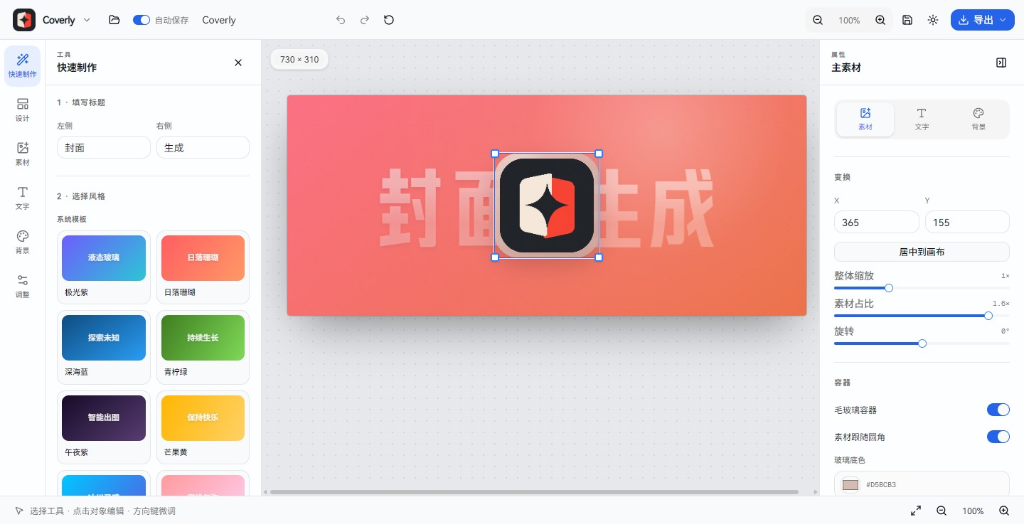Open the folder icon in top bar
Viewport: 1024px width, 524px height.
(x=114, y=20)
